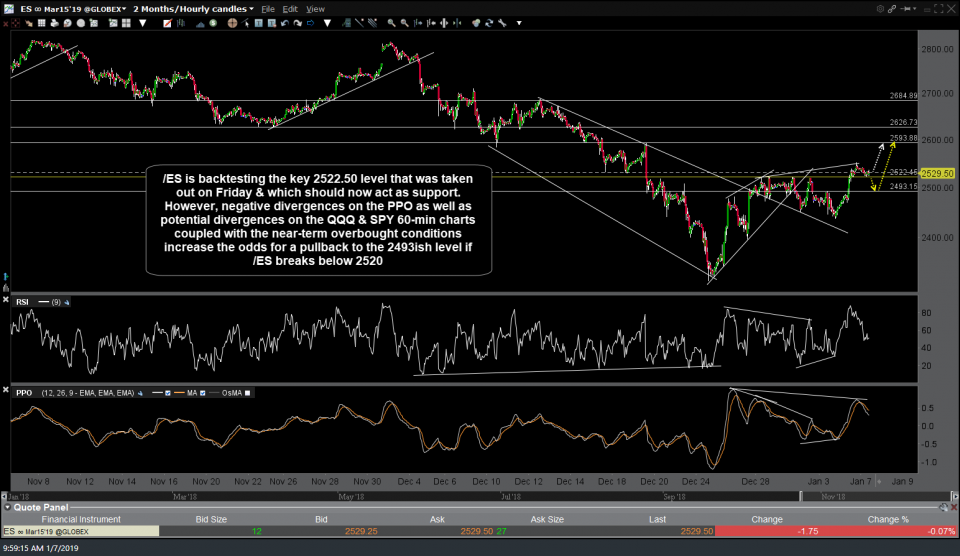Click the undo arrow icon

pos(285,23)
